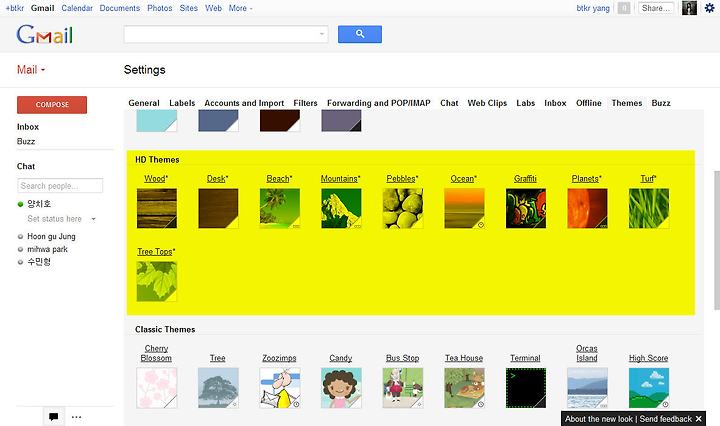
Task: Click the profile avatar photo
Action: [x=689, y=8]
